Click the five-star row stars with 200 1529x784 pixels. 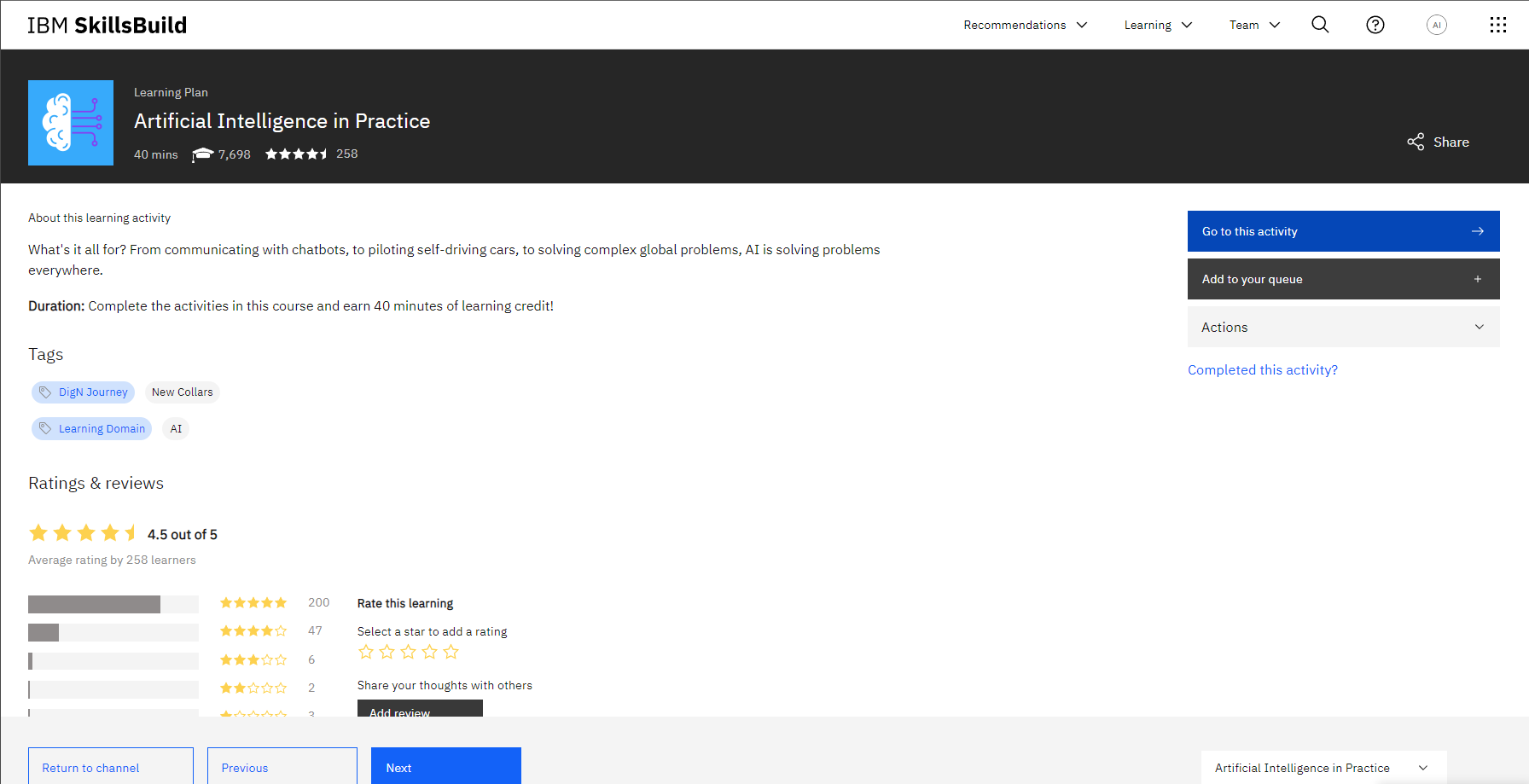click(253, 603)
